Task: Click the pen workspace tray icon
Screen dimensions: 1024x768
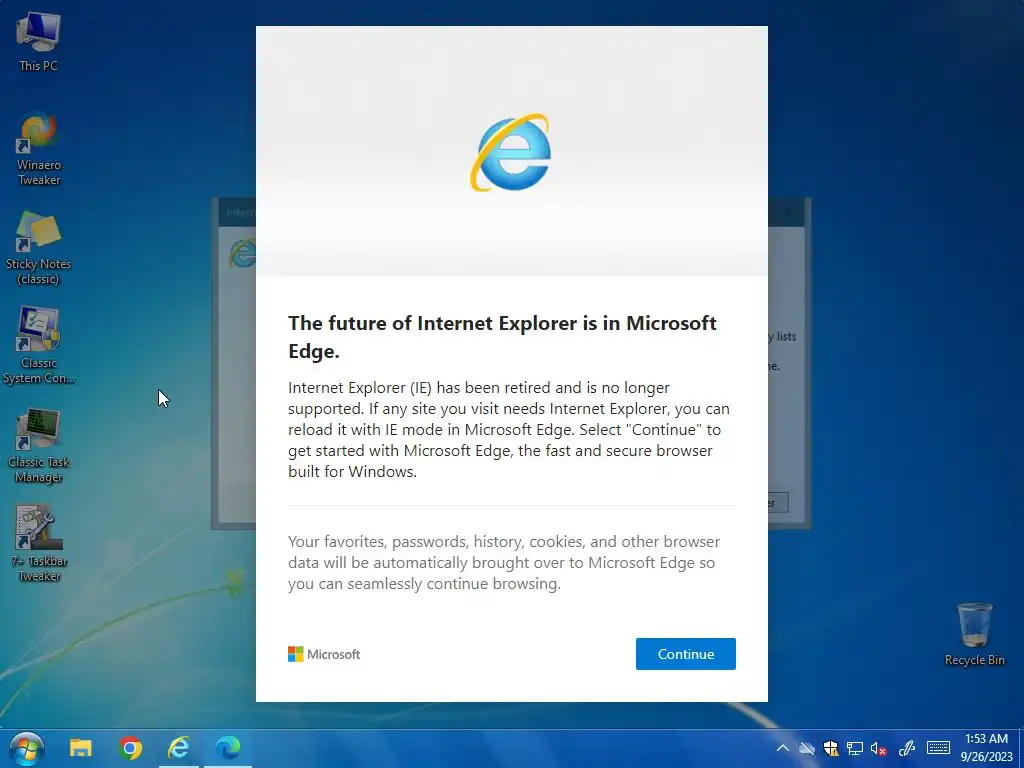Action: [906, 748]
